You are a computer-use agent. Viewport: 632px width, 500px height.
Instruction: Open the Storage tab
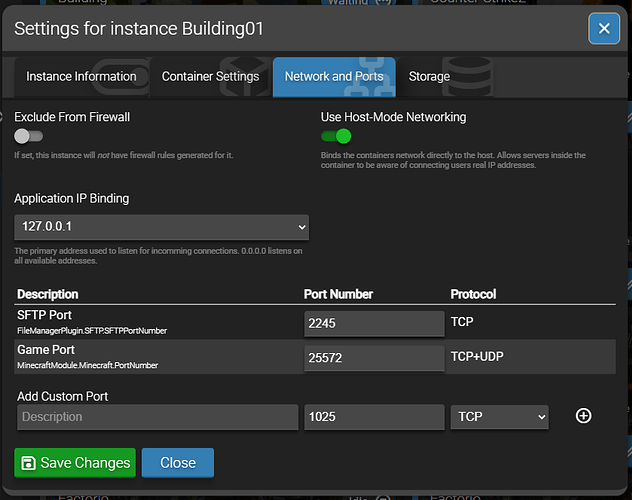445,77
